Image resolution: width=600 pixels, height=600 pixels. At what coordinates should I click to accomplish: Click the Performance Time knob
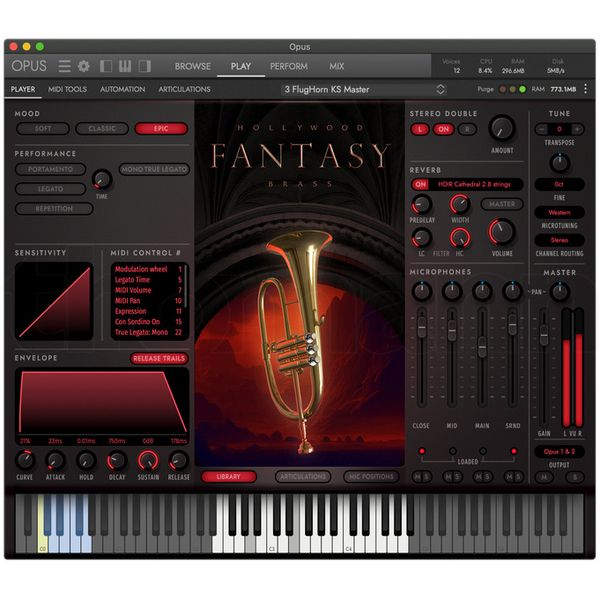point(102,179)
